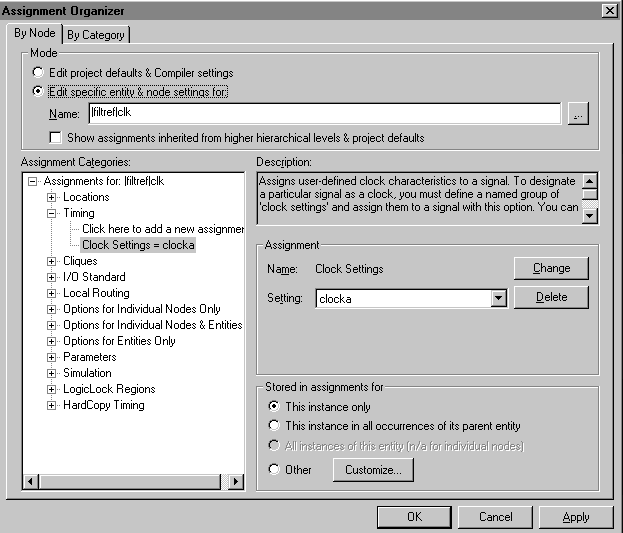623x533 pixels.
Task: Close the Assignment Organizer dialog
Action: 609,9
